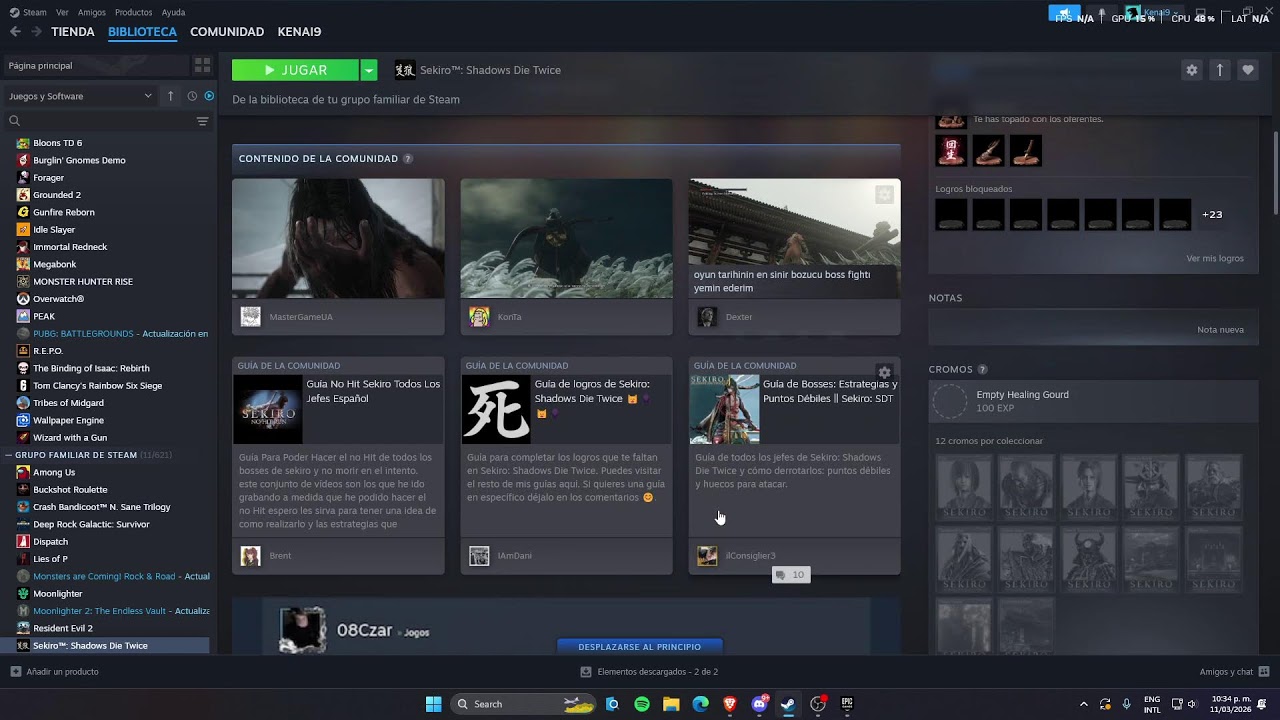Open Elementos descargados status
Image resolution: width=1280 pixels, height=720 pixels.
(x=650, y=672)
